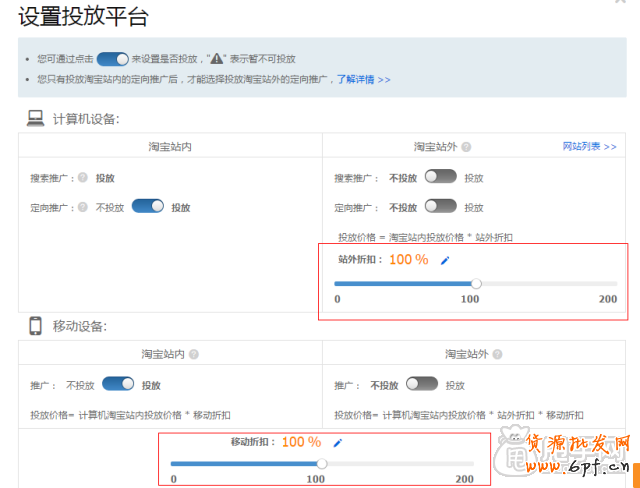Turn off 推广 toggle under 移动 淘宝站内
The image size is (640, 488).
[x=118, y=384]
